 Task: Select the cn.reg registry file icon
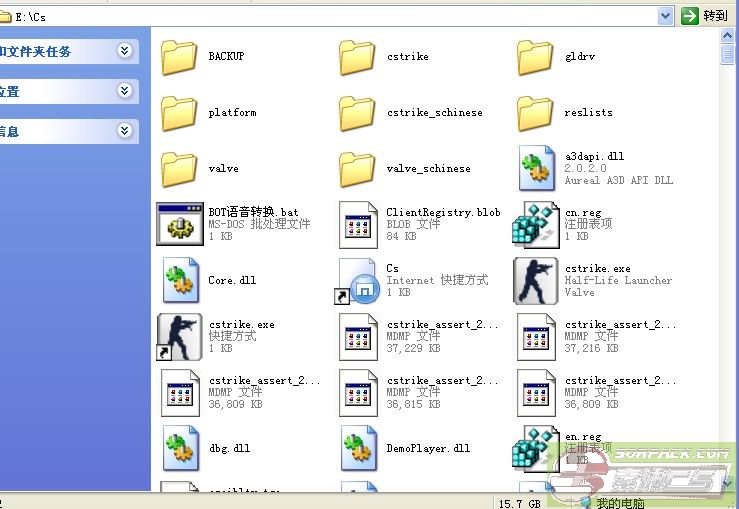point(536,224)
